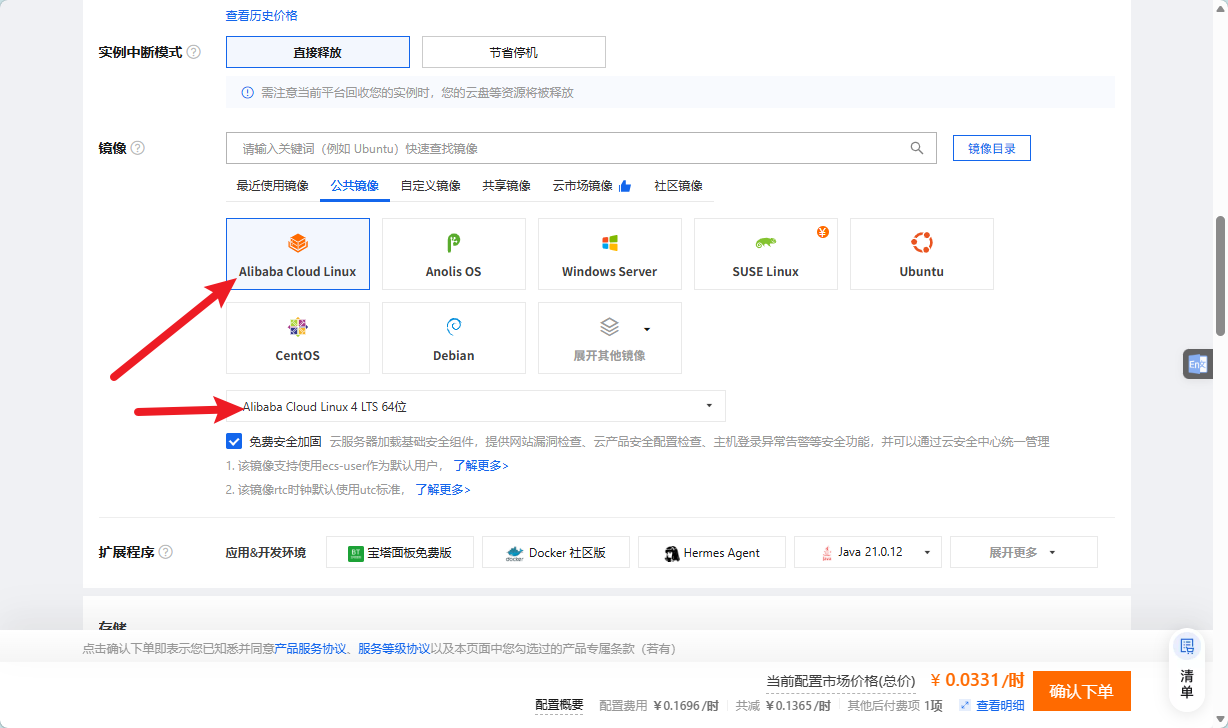Switch to the 自定义镜像 tab
Image resolution: width=1228 pixels, height=728 pixels.
[431, 186]
